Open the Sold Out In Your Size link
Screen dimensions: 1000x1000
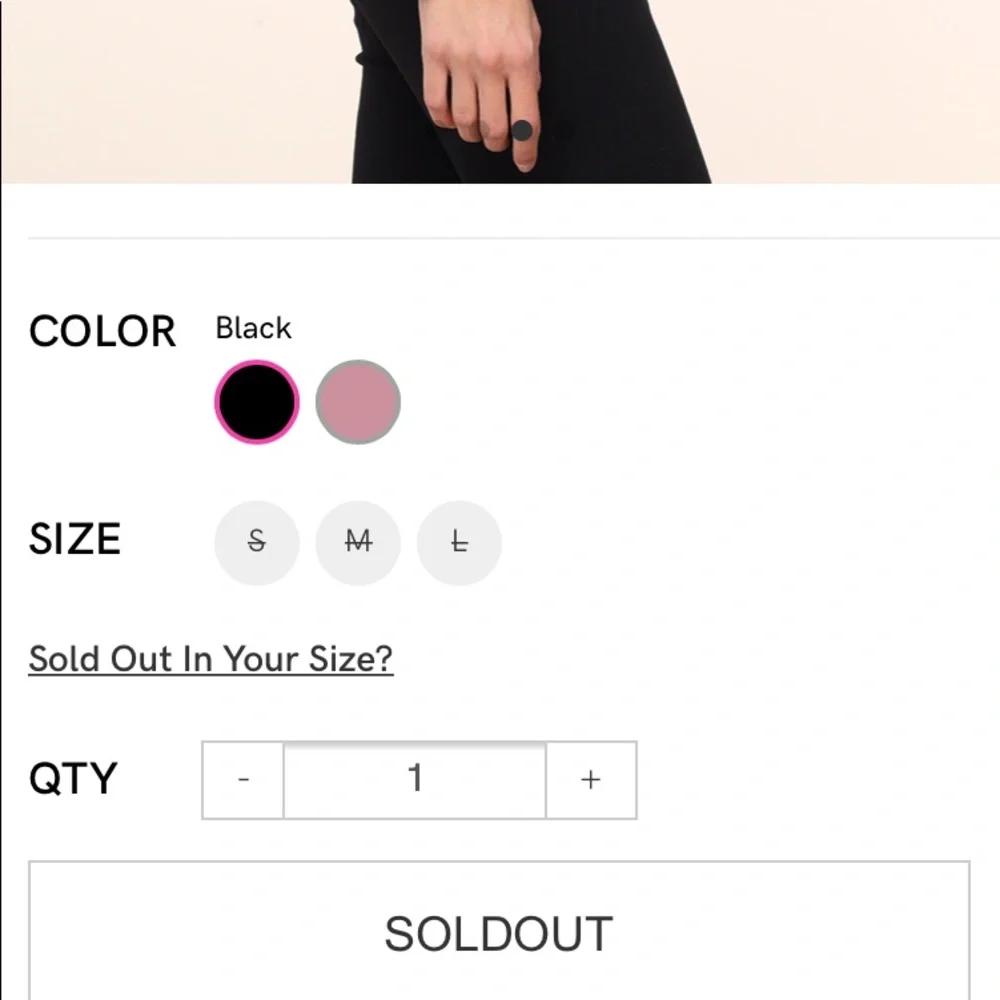[x=211, y=659]
